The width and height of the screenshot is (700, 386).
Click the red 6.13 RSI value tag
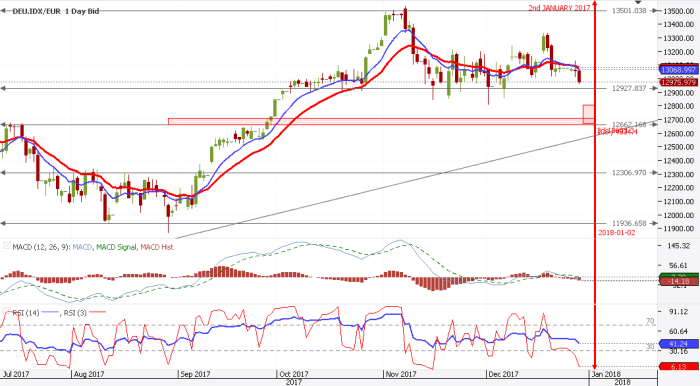click(x=679, y=367)
